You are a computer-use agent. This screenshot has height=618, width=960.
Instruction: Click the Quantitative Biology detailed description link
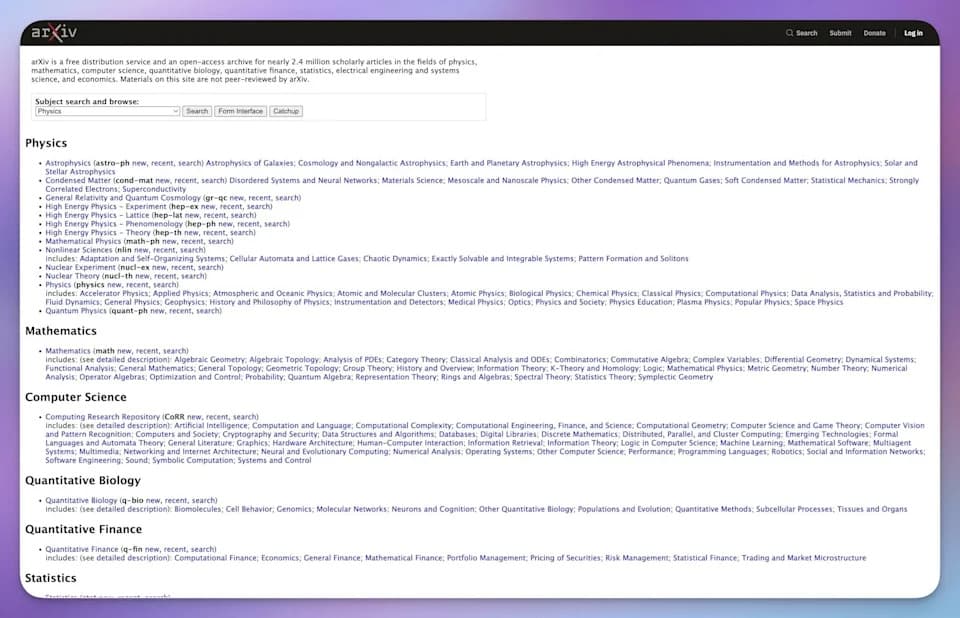pos(133,509)
